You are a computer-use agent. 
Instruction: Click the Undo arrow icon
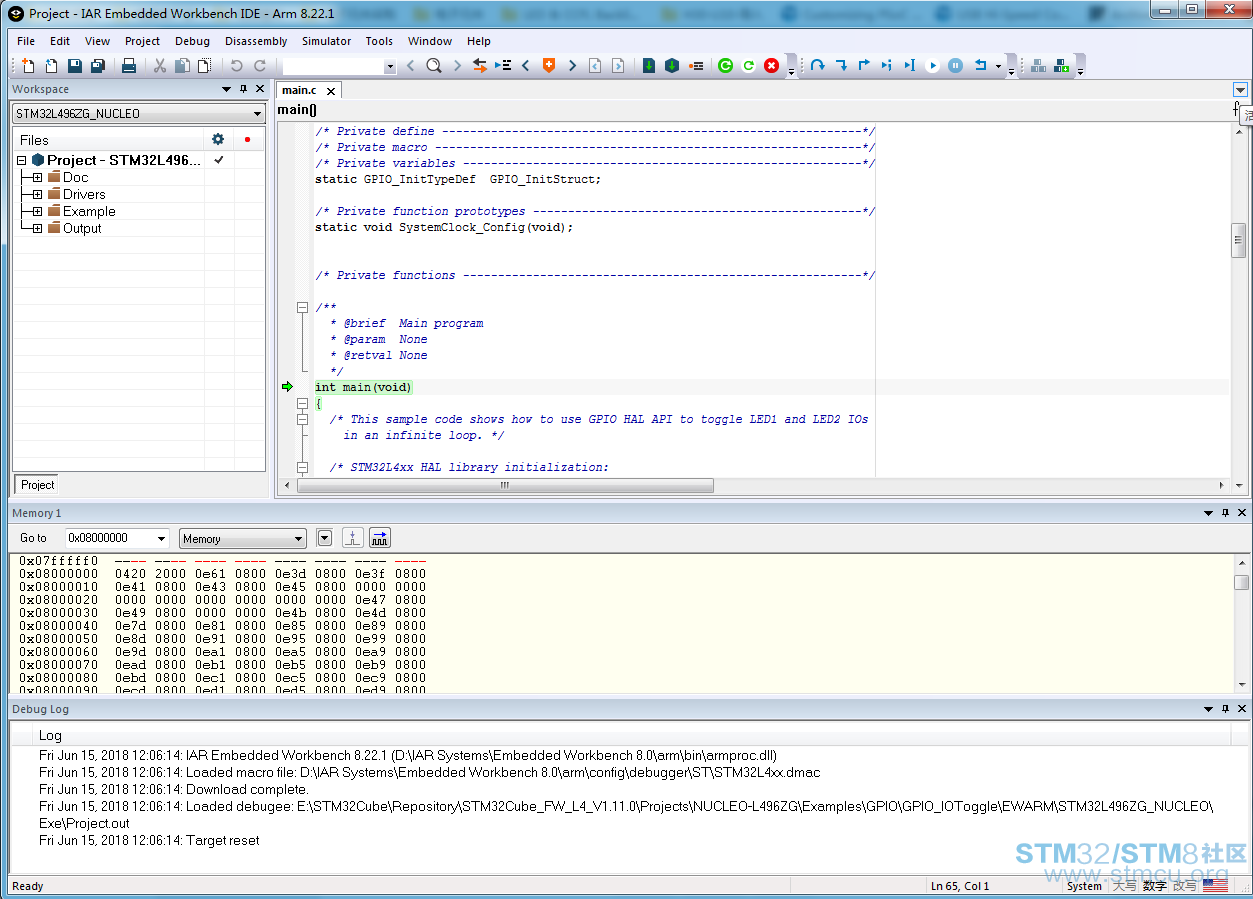click(x=237, y=65)
